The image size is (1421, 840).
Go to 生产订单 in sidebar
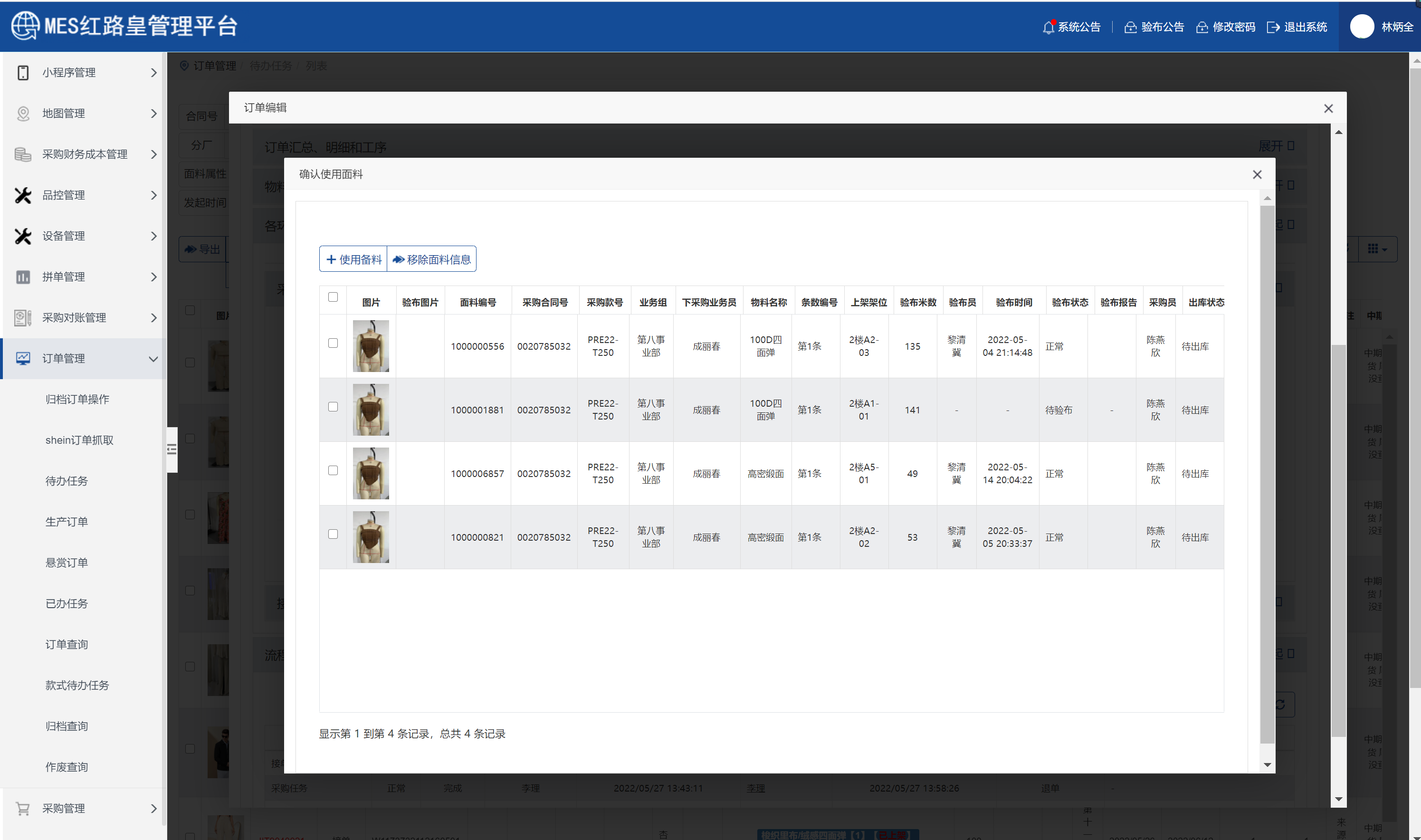tap(67, 522)
